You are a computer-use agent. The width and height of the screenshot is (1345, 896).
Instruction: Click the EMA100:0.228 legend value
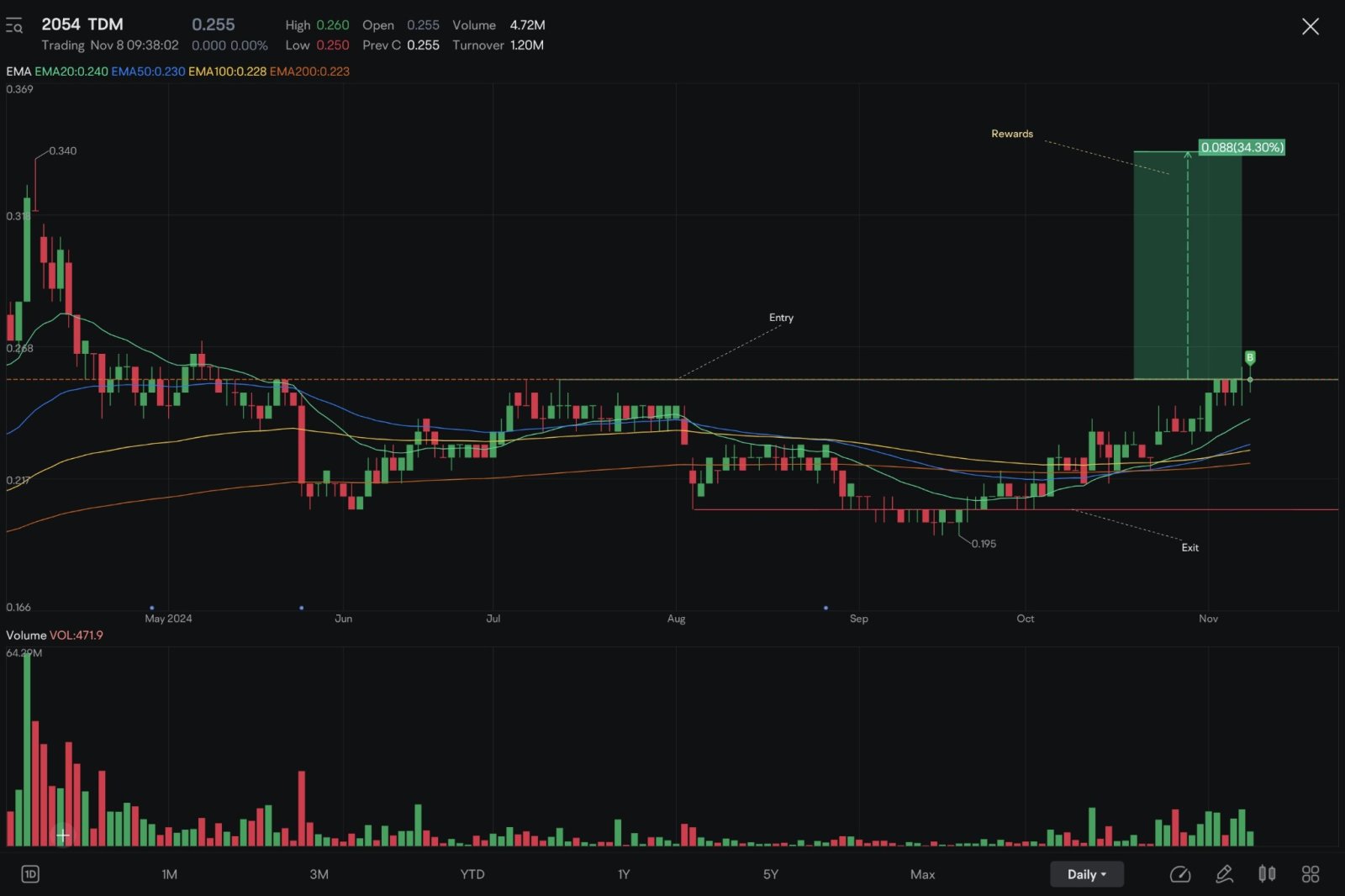227,71
